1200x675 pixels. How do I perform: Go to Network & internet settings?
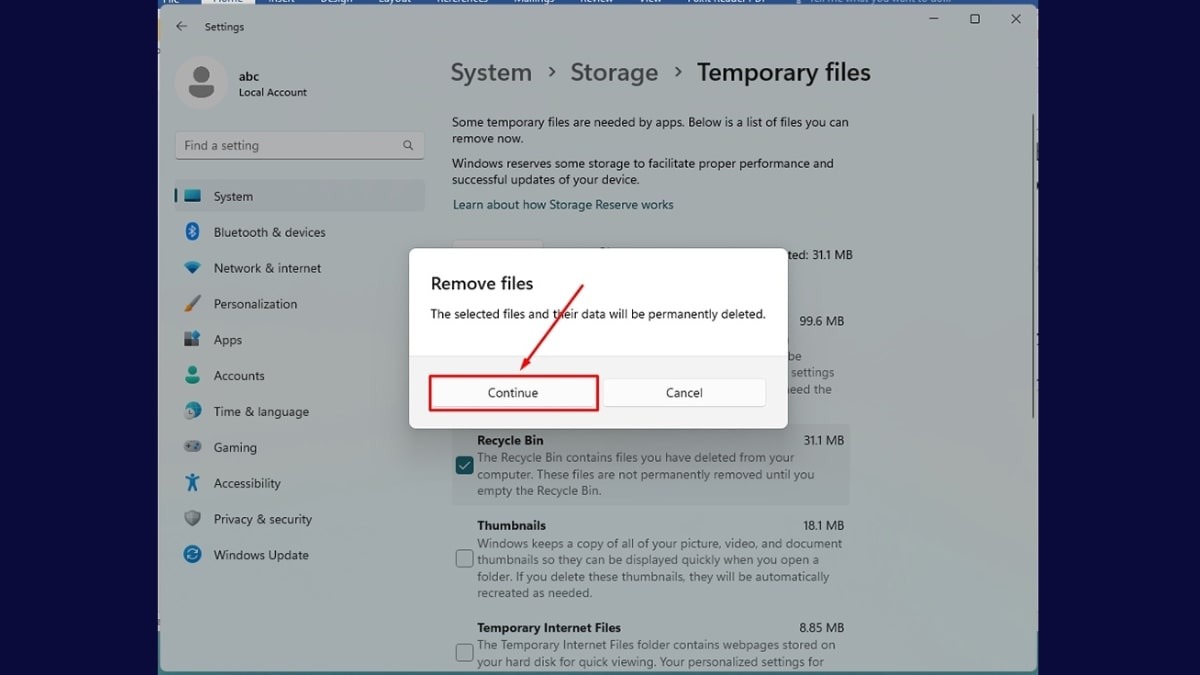(300, 268)
